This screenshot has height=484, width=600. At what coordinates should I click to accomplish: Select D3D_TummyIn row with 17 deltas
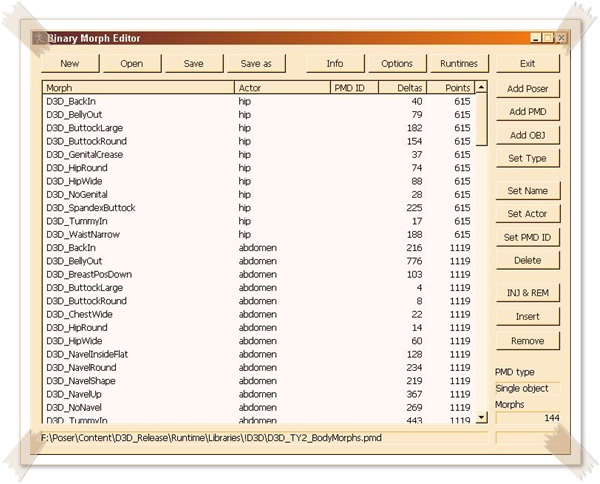[259, 221]
